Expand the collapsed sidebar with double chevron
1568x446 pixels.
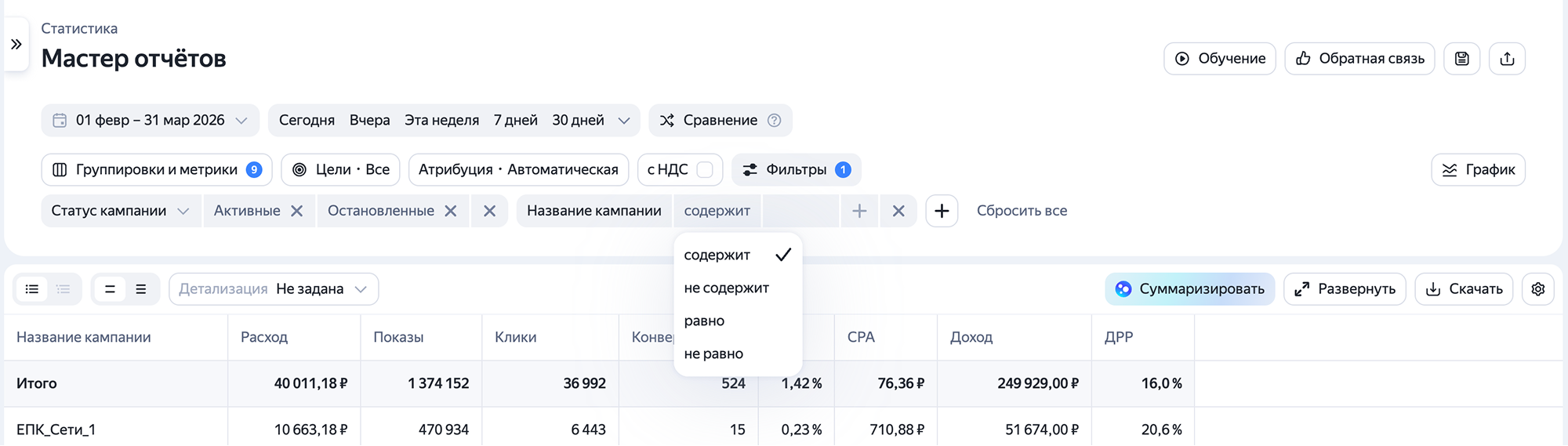point(16,45)
